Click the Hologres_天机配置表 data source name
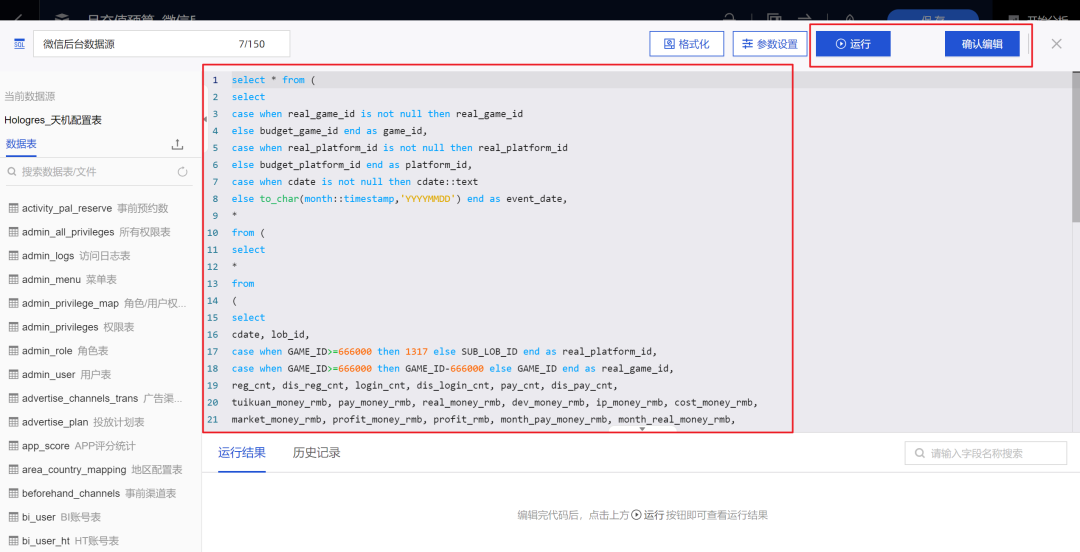 (53, 120)
